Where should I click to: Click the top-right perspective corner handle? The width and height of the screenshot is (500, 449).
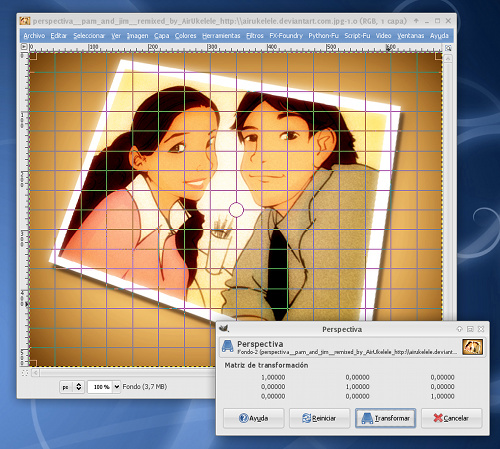click(x=439, y=56)
